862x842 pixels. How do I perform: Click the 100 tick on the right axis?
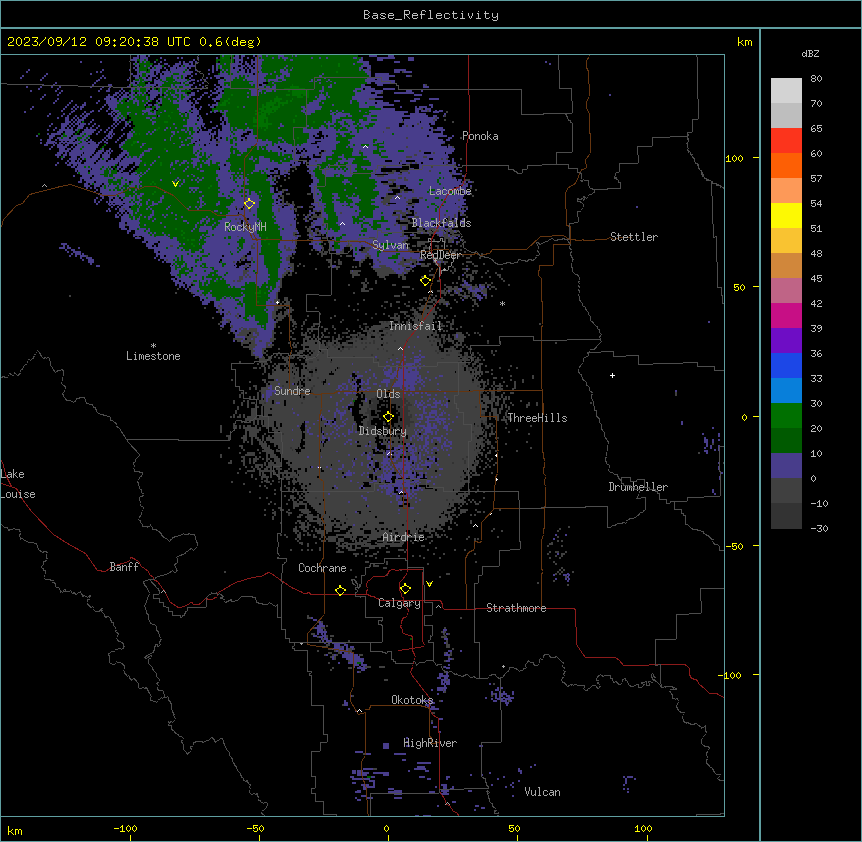click(x=734, y=158)
